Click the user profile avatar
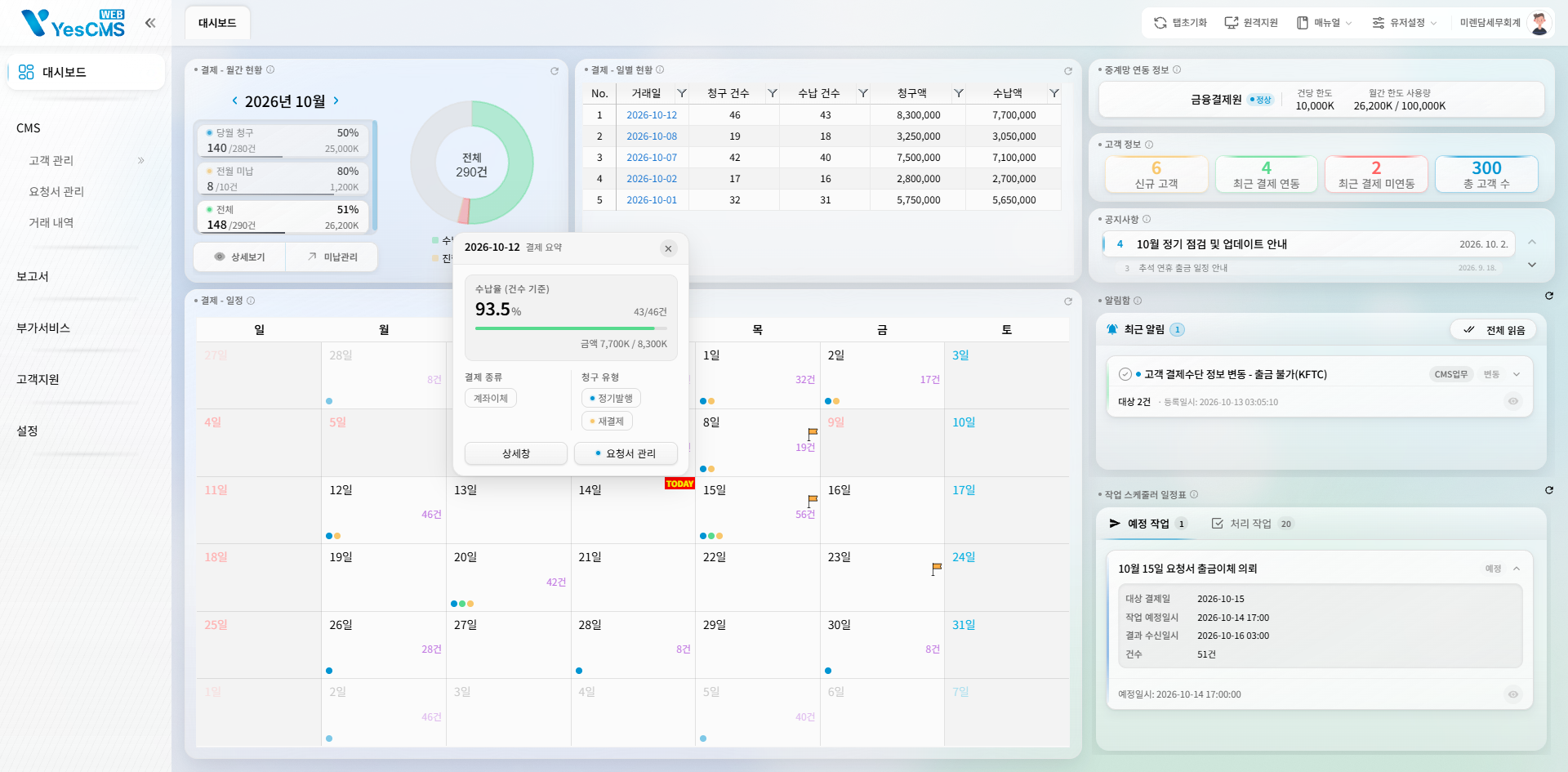 click(1539, 23)
